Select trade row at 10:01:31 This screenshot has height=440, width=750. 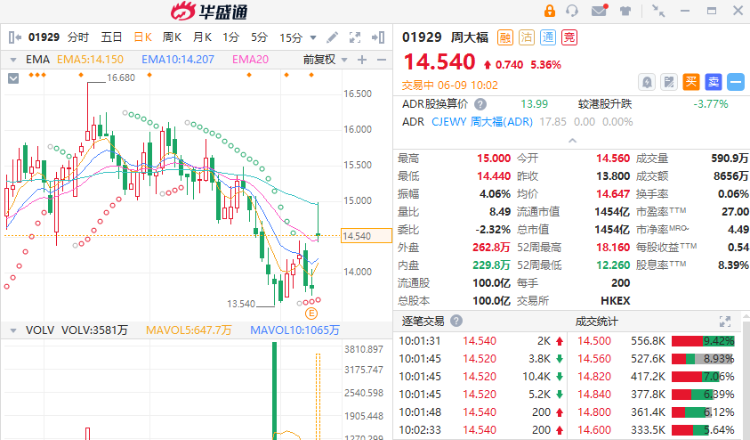(x=482, y=341)
